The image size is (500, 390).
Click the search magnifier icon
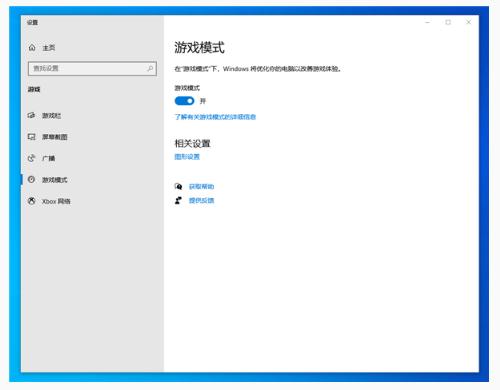(x=150, y=68)
